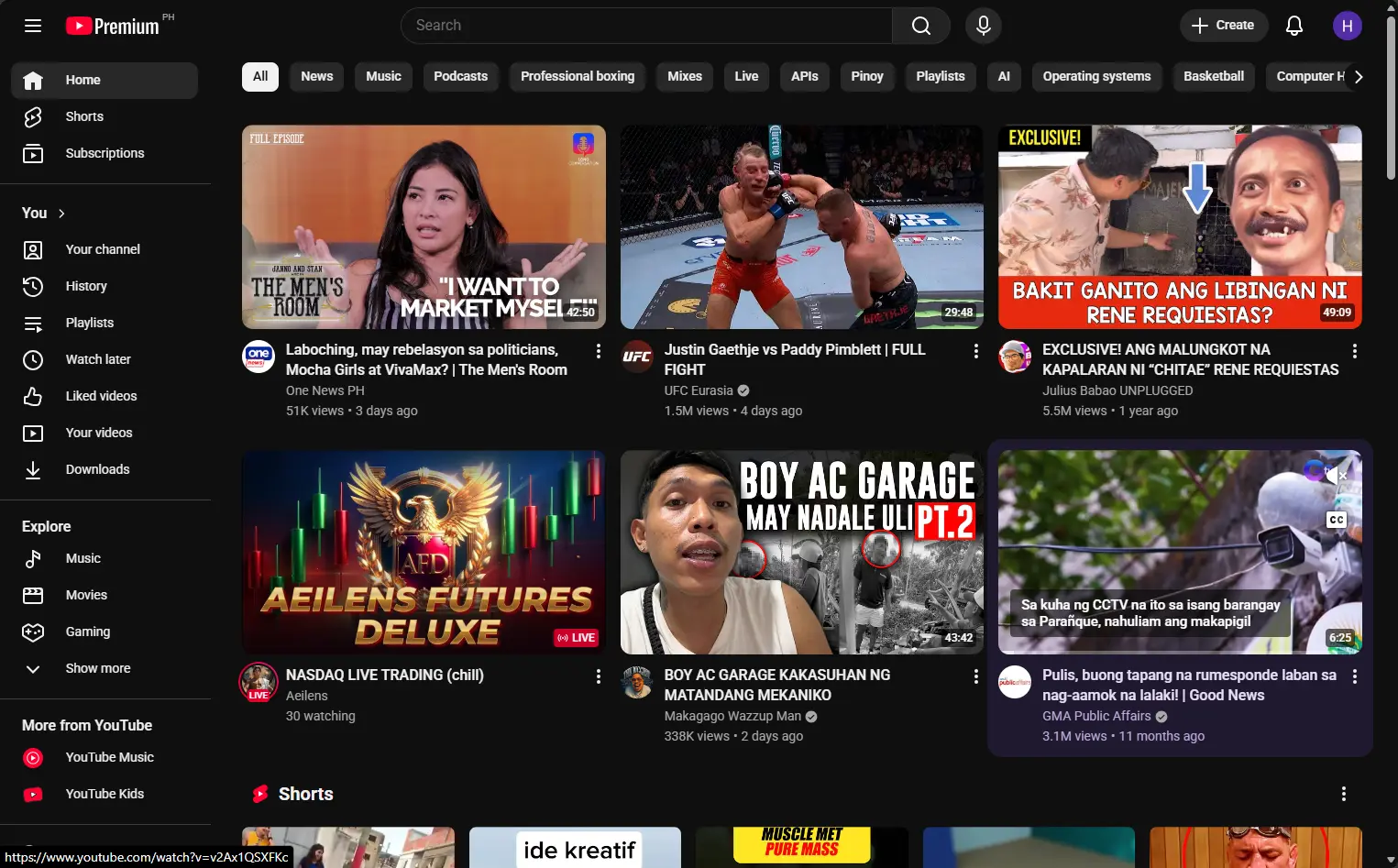Open the notifications bell

[1294, 26]
